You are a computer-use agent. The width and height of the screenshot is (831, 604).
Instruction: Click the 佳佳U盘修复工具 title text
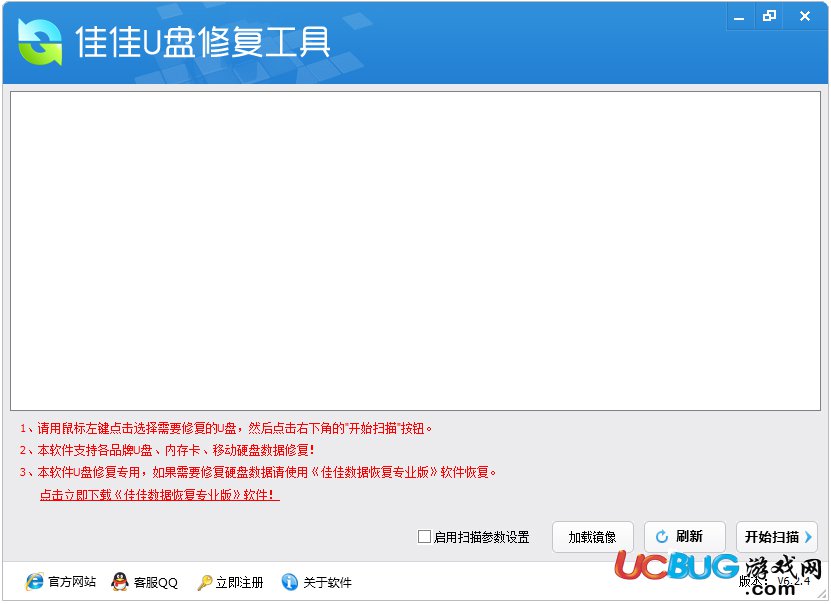(x=202, y=42)
